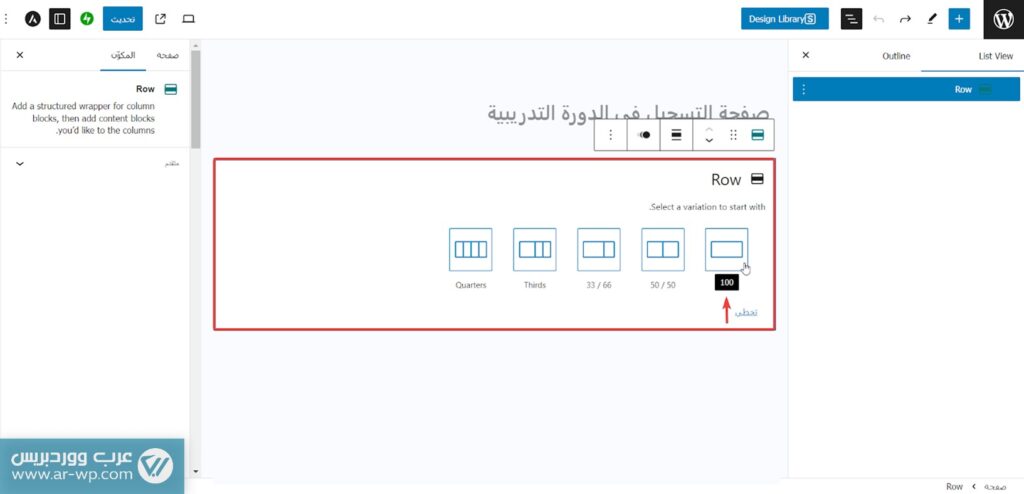1024x494 pixels.
Task: Click the Astra theme round icon
Action: pyautogui.click(x=33, y=19)
